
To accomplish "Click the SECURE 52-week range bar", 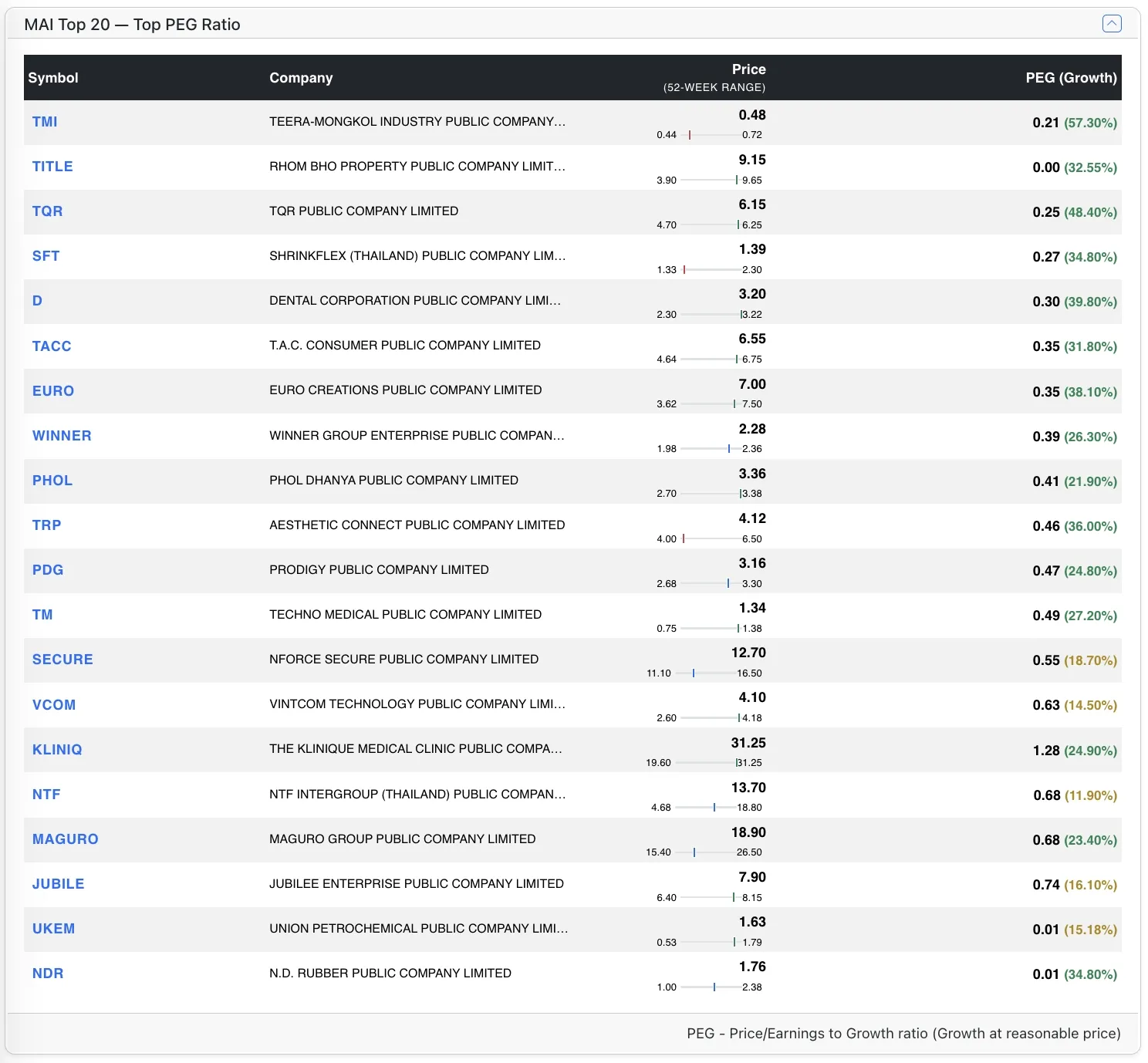I will coord(706,673).
